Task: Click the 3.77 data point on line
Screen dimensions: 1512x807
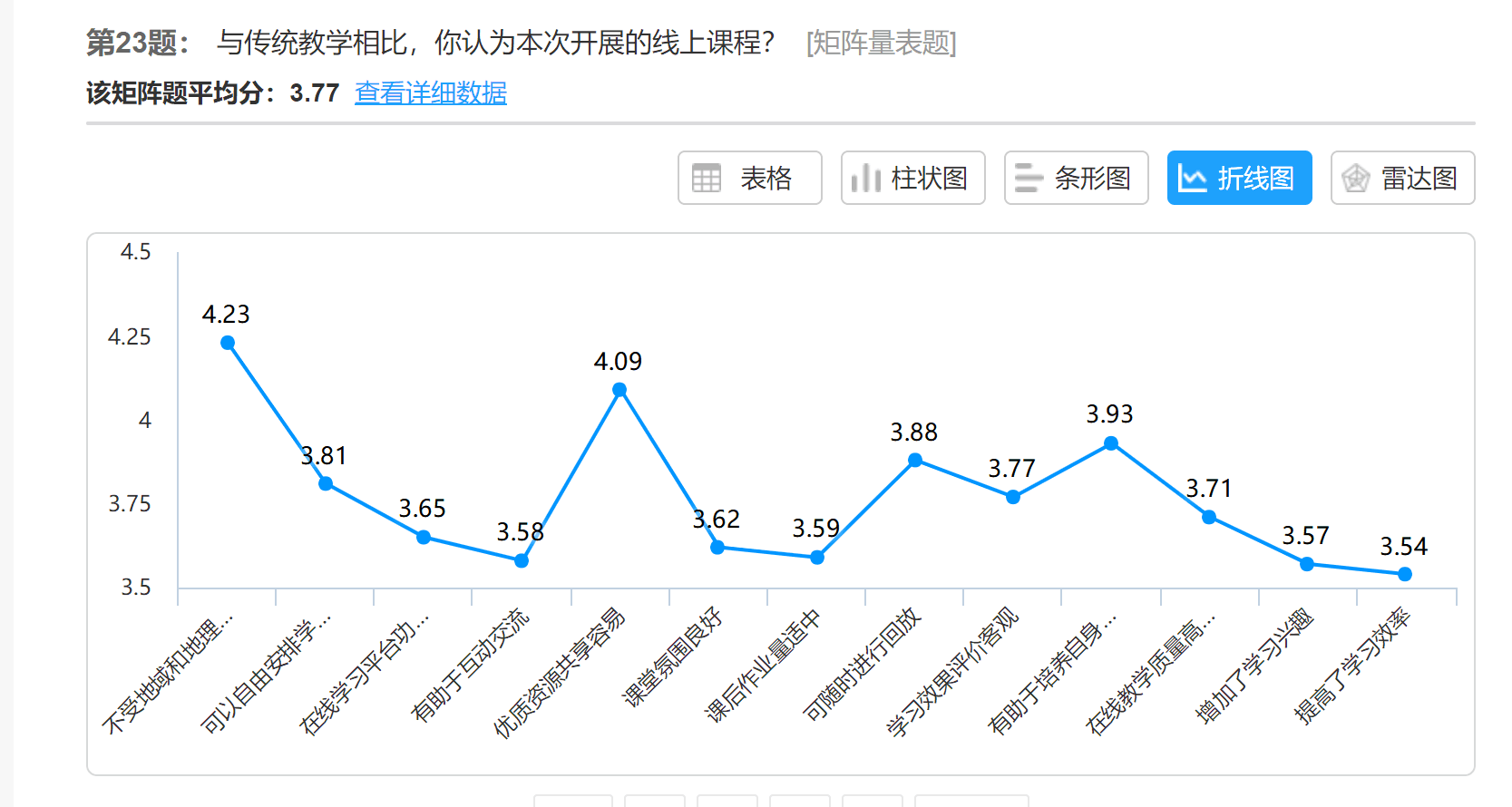Action: [x=1013, y=497]
